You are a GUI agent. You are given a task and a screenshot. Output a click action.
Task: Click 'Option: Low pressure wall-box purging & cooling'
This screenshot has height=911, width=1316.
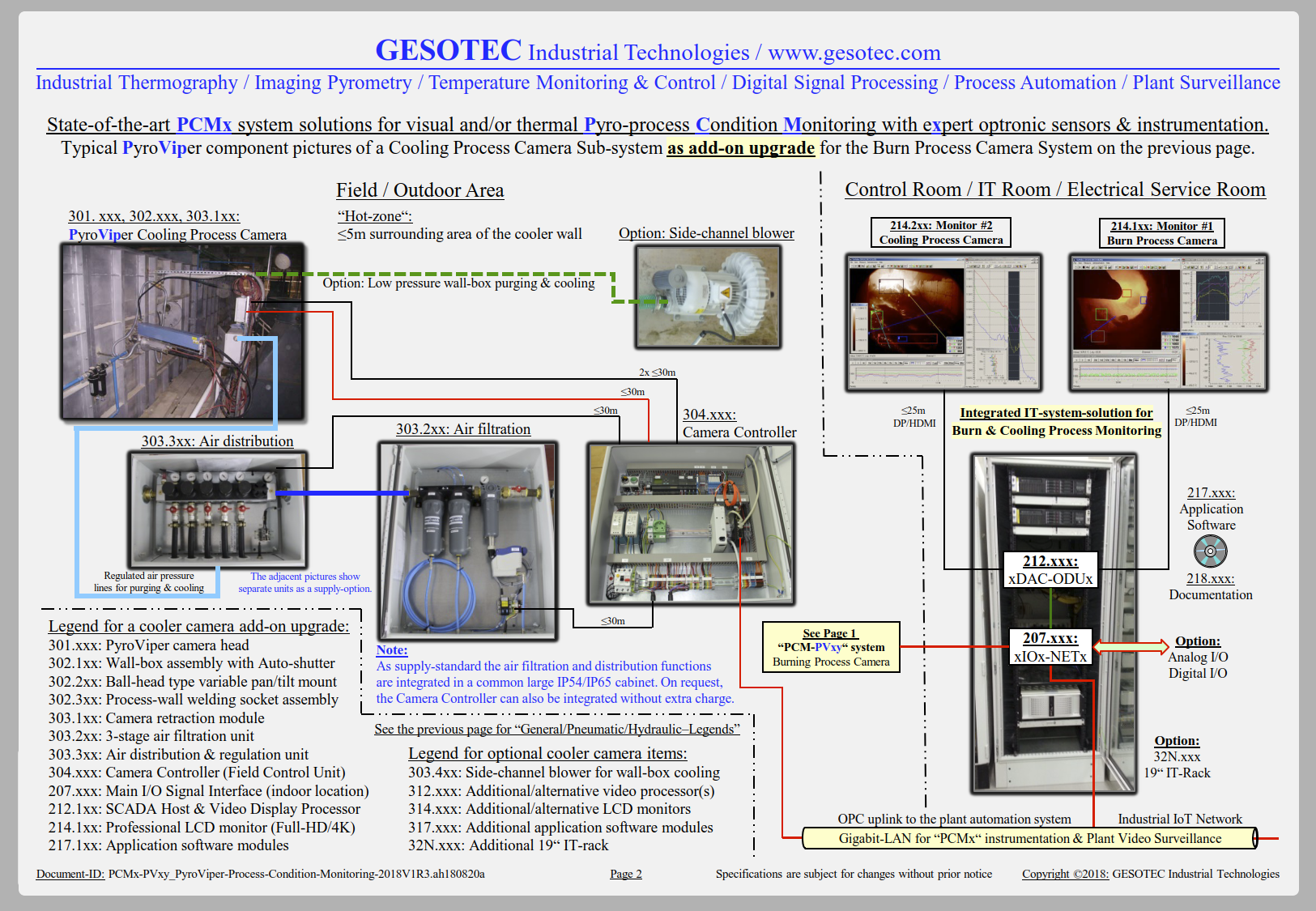pos(459,283)
